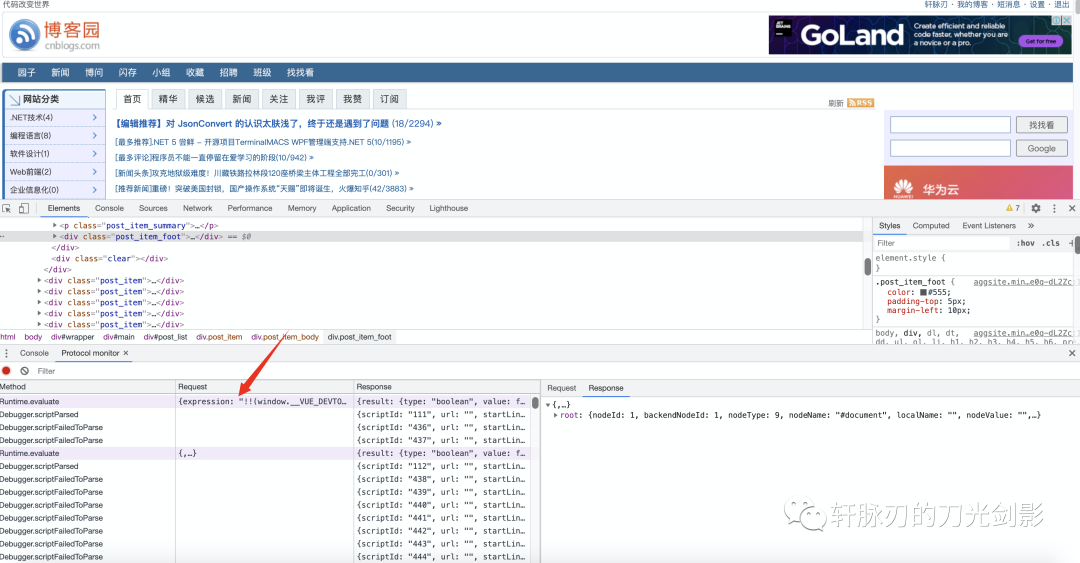Screen dimensions: 1080x563
Task: Click the cnblogs logo
Action: click(55, 37)
